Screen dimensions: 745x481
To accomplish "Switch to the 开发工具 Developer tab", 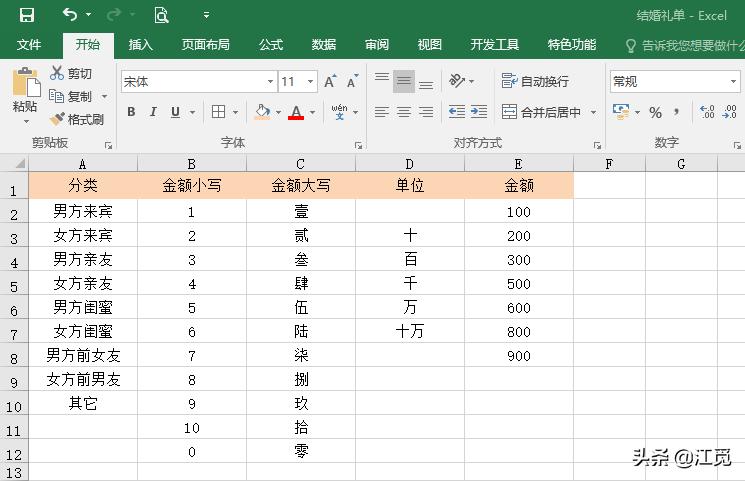I will coord(495,45).
